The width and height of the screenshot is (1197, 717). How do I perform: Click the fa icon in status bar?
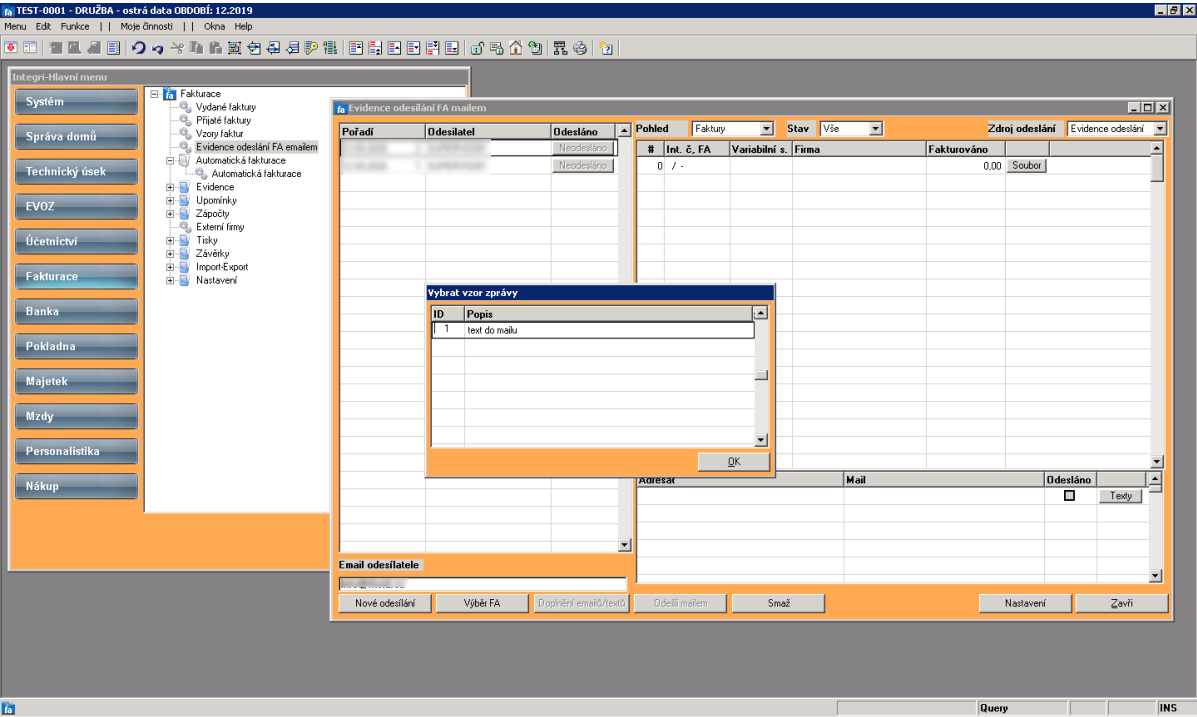point(8,709)
